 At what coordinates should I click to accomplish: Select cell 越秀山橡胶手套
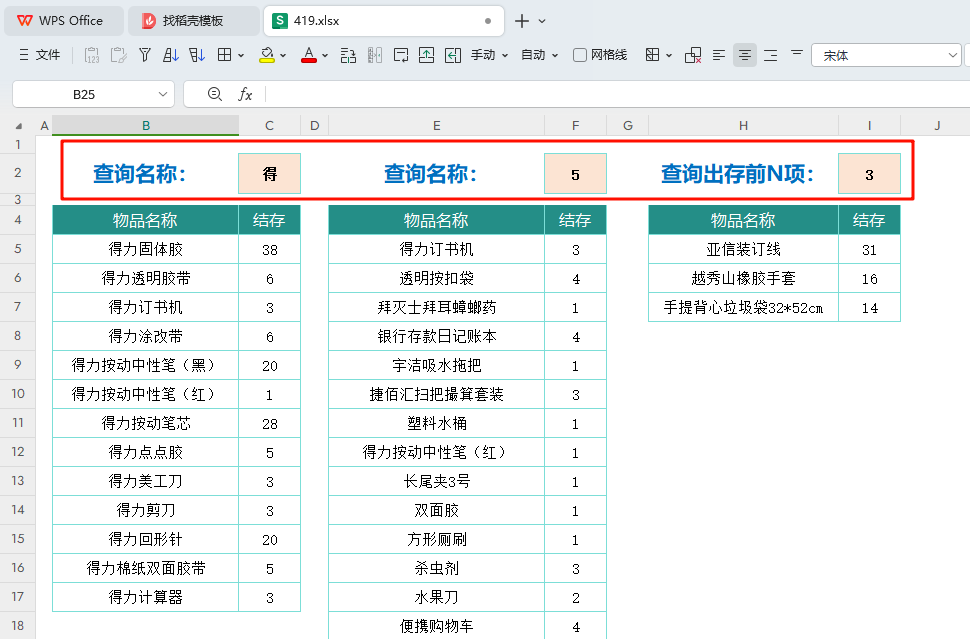click(x=744, y=278)
